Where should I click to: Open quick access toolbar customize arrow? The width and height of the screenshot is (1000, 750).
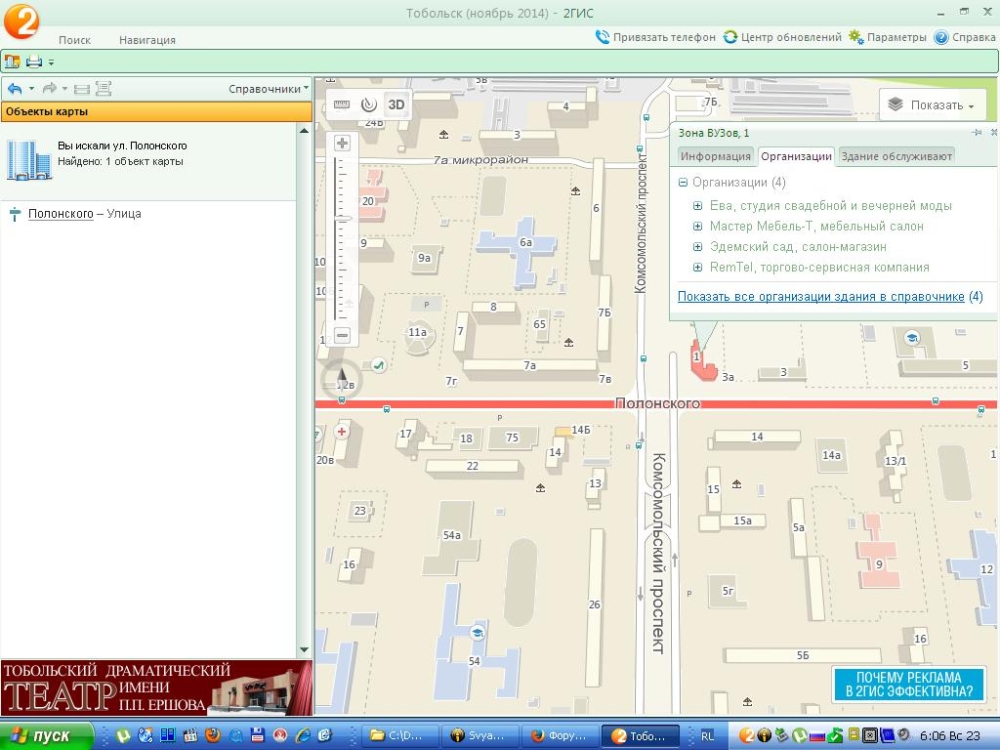[x=51, y=62]
